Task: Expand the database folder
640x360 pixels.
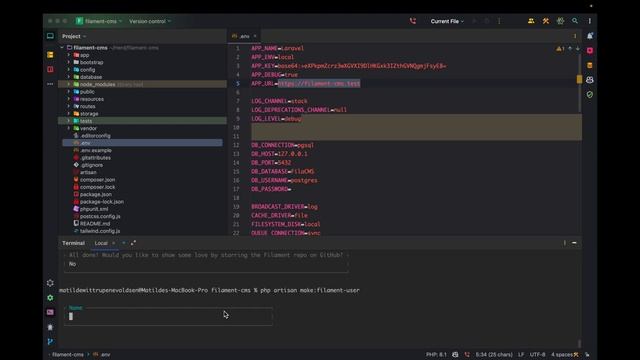Action: coord(69,77)
